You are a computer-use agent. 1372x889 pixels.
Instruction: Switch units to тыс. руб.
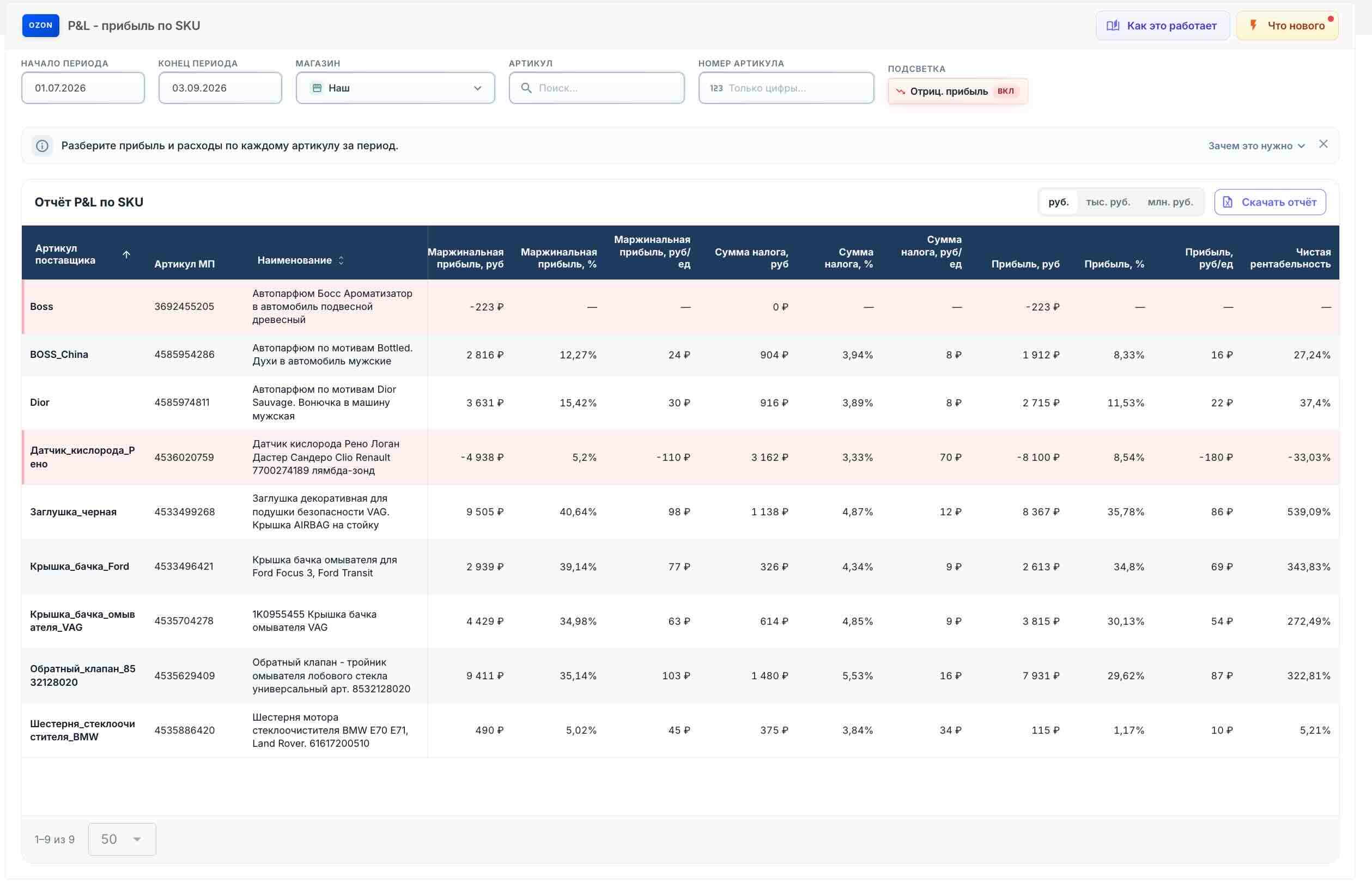coord(1107,202)
